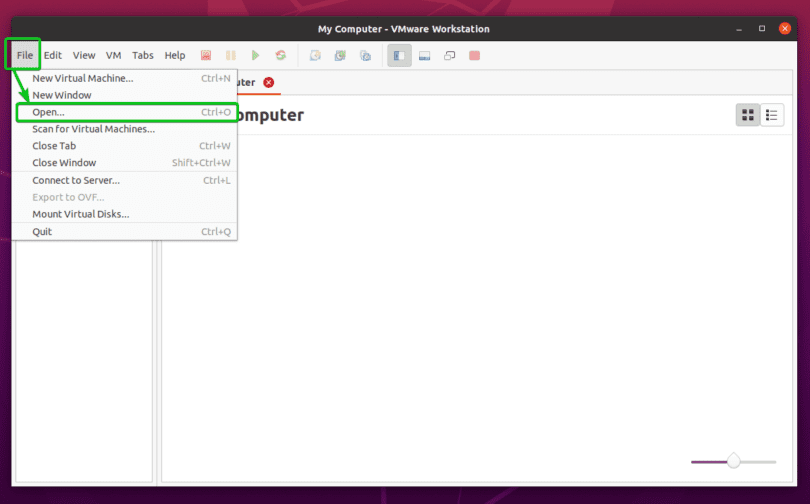
Task: Select Connect to Server... entry
Action: point(124,180)
